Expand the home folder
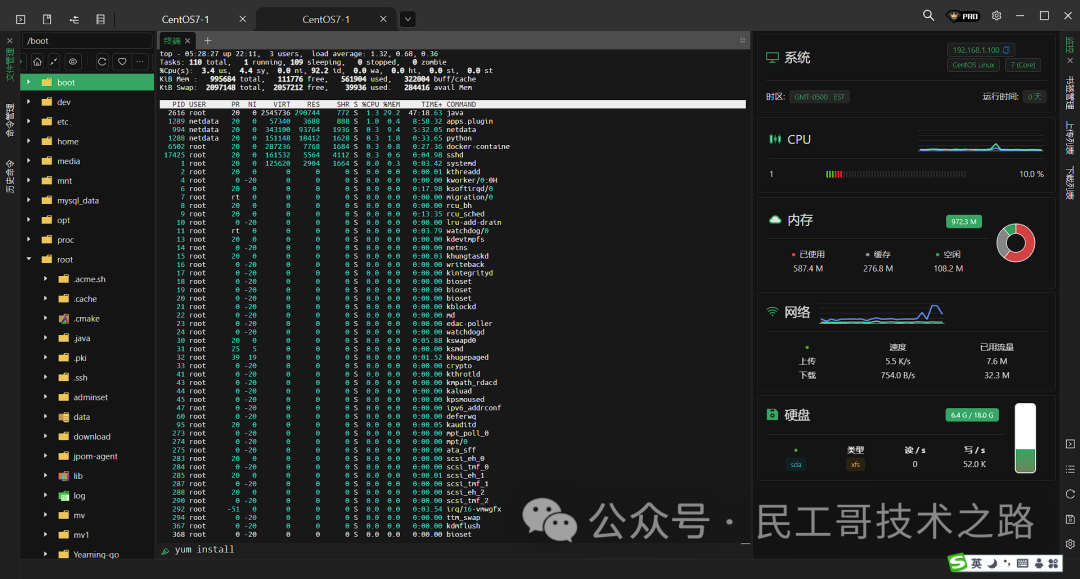The image size is (1080, 579). [28, 141]
